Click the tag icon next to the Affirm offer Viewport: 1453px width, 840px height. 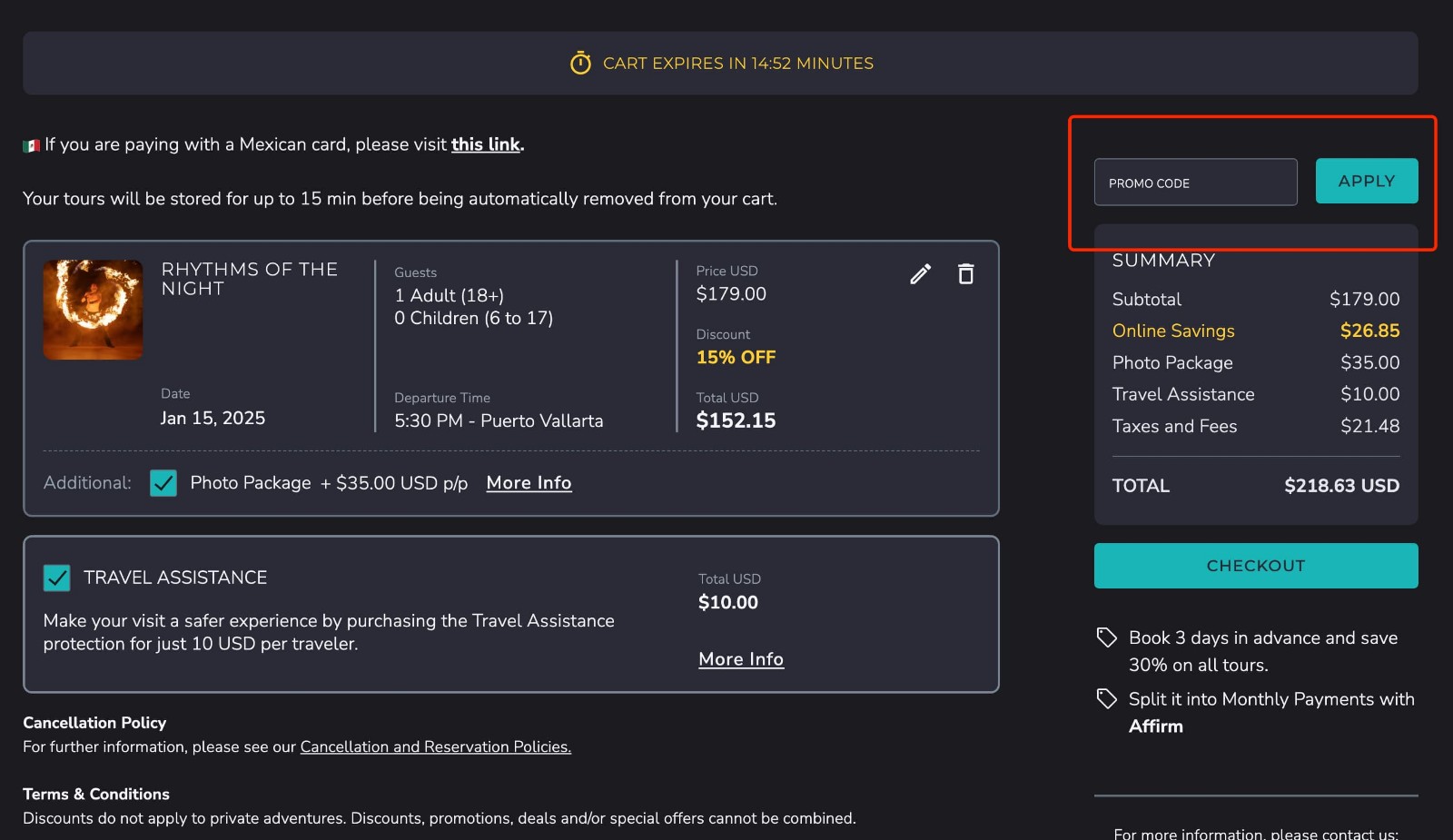pos(1107,698)
